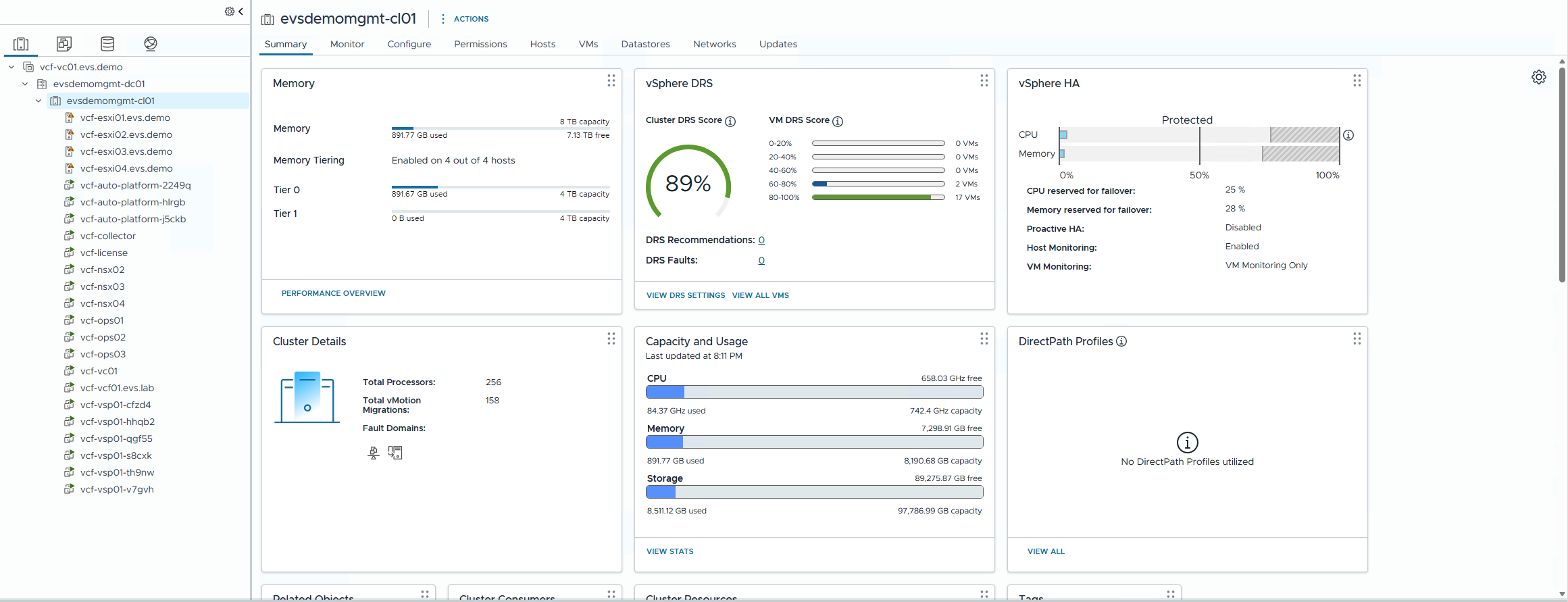The image size is (1568, 602).
Task: Select VM vcf-vsp01-hhqb2
Action: click(x=118, y=422)
